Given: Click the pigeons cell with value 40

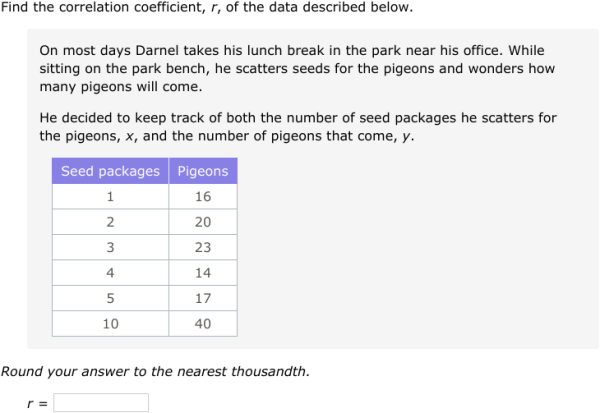Looking at the screenshot, I should pos(203,323).
